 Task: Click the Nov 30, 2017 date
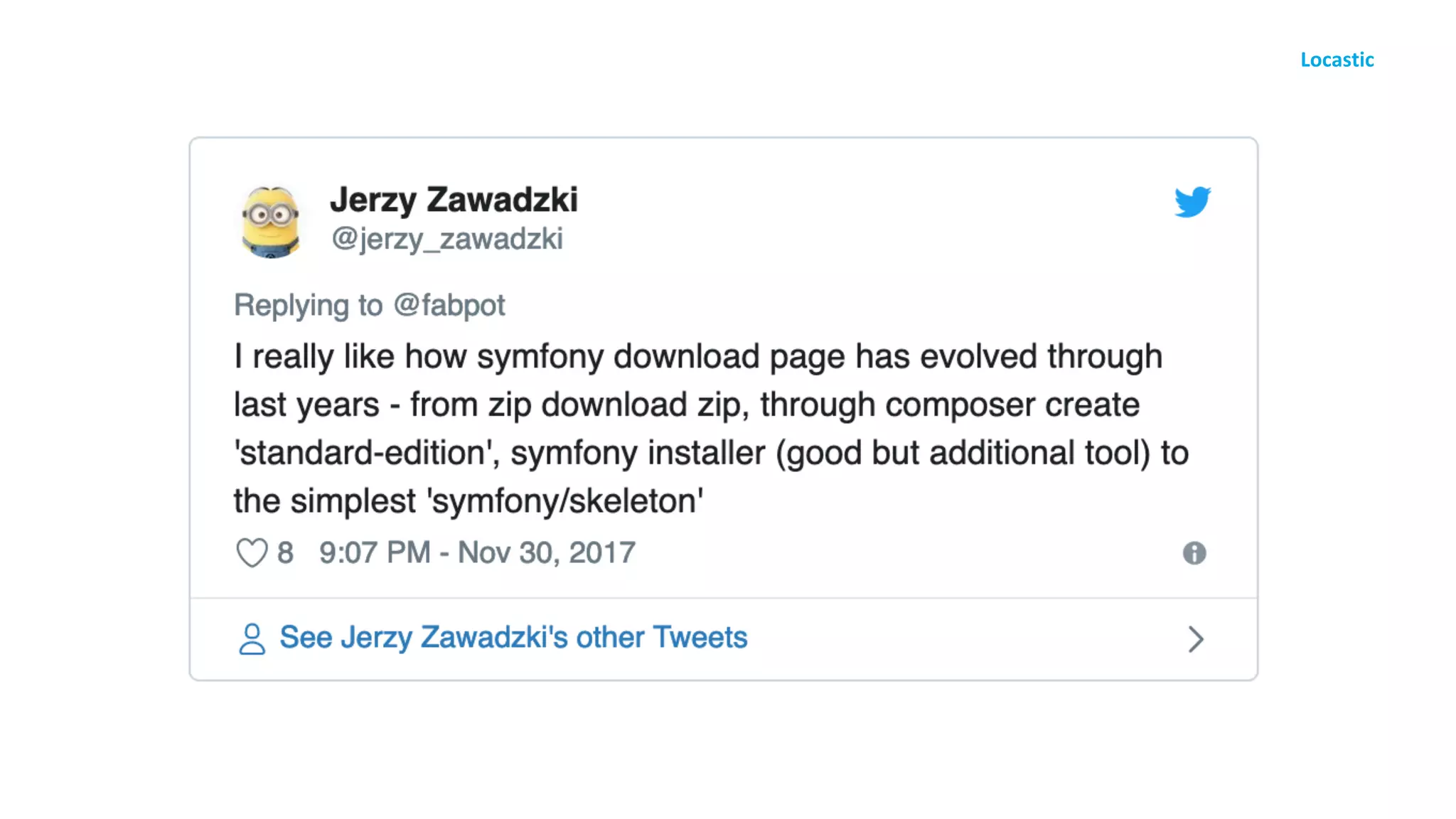click(x=546, y=552)
